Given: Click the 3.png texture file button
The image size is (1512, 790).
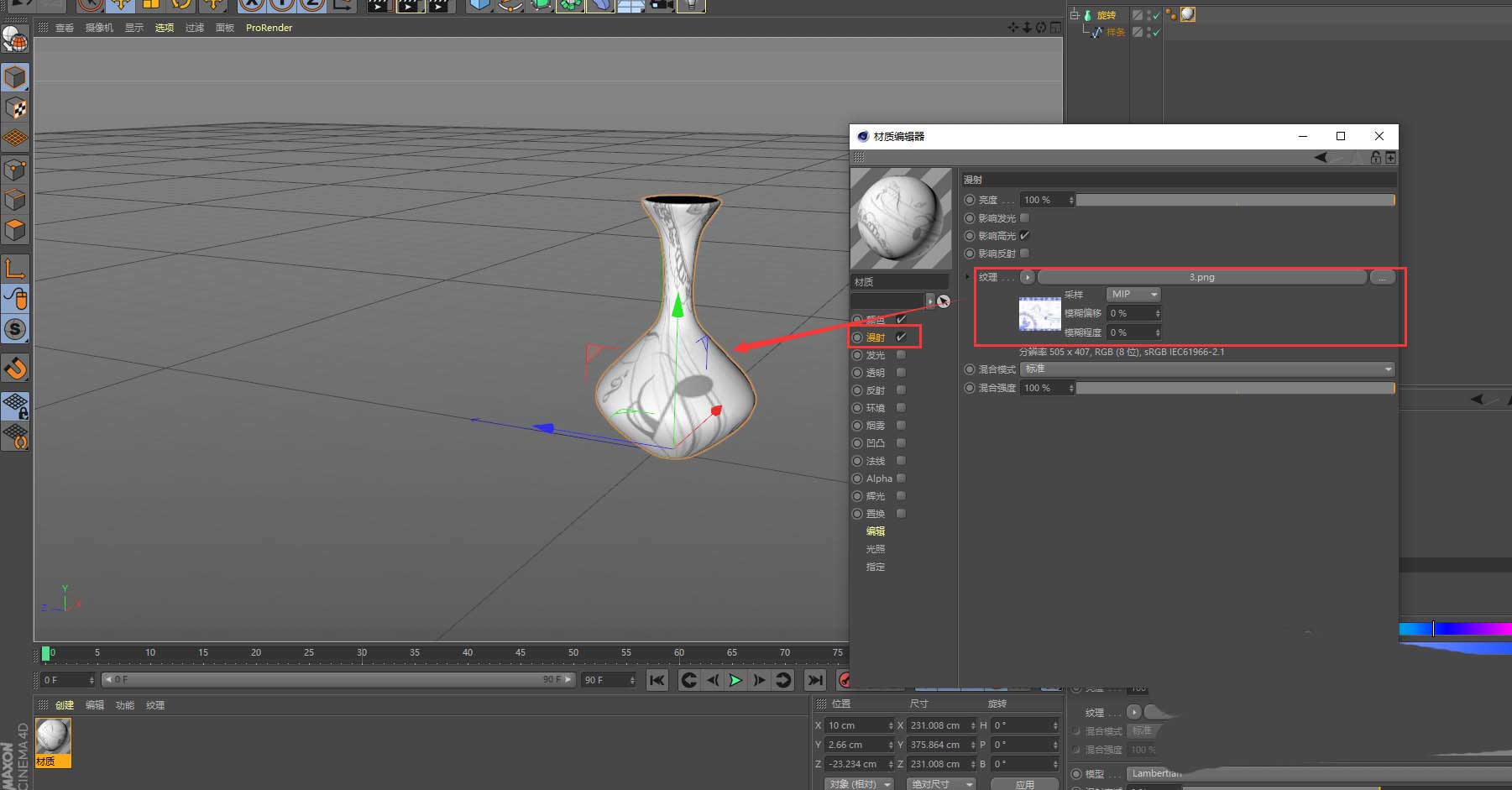Looking at the screenshot, I should tap(1201, 277).
